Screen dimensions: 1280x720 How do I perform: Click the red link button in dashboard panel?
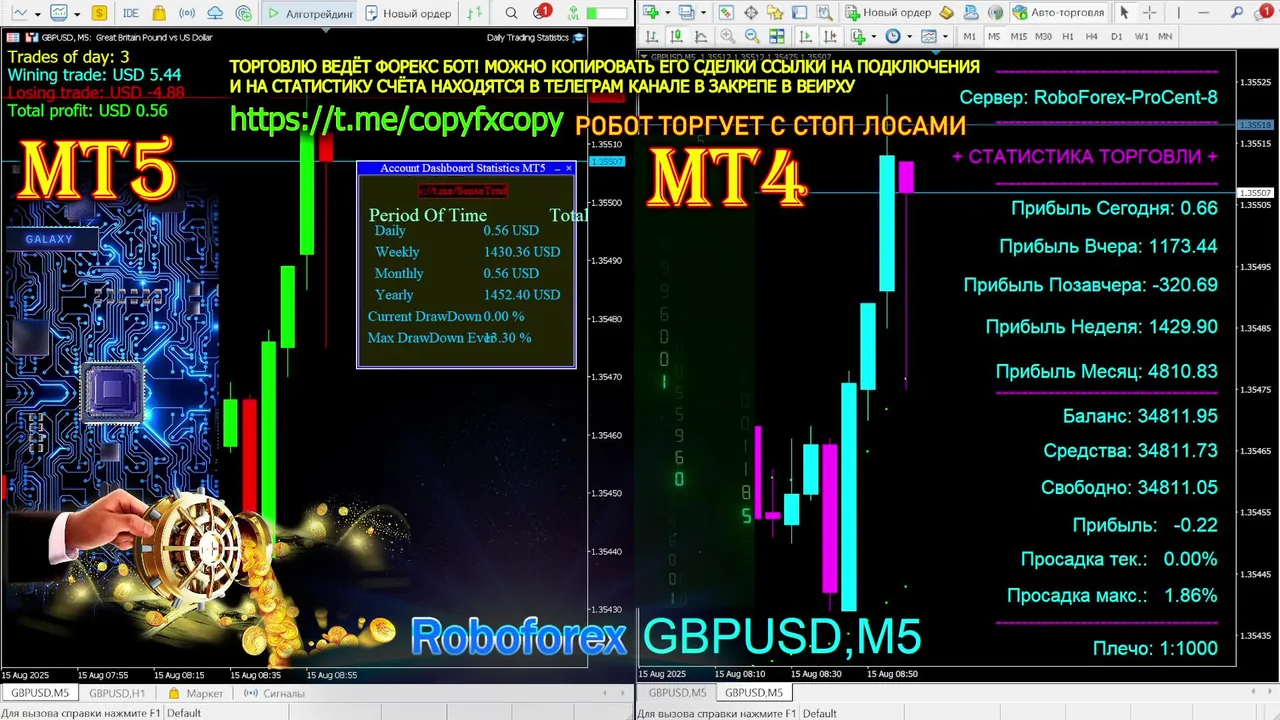pos(462,190)
